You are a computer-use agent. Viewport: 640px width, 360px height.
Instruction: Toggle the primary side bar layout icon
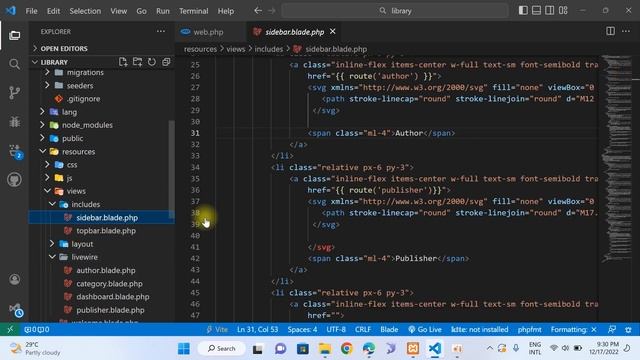point(523,11)
